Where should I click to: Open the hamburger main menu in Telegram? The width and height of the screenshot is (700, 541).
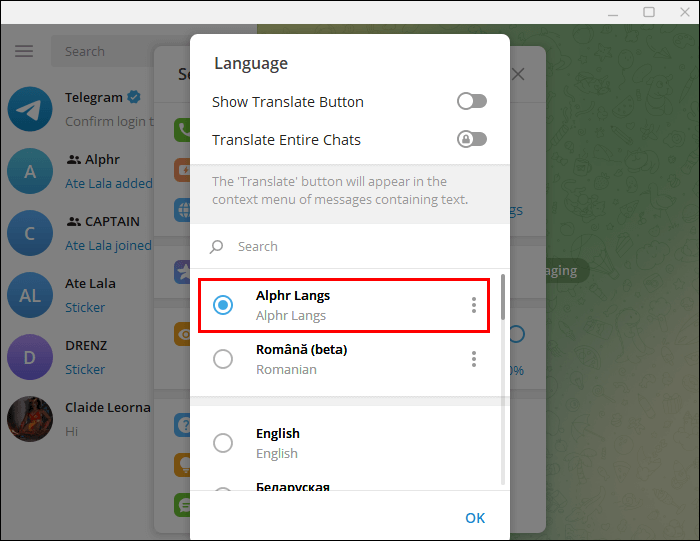point(24,51)
